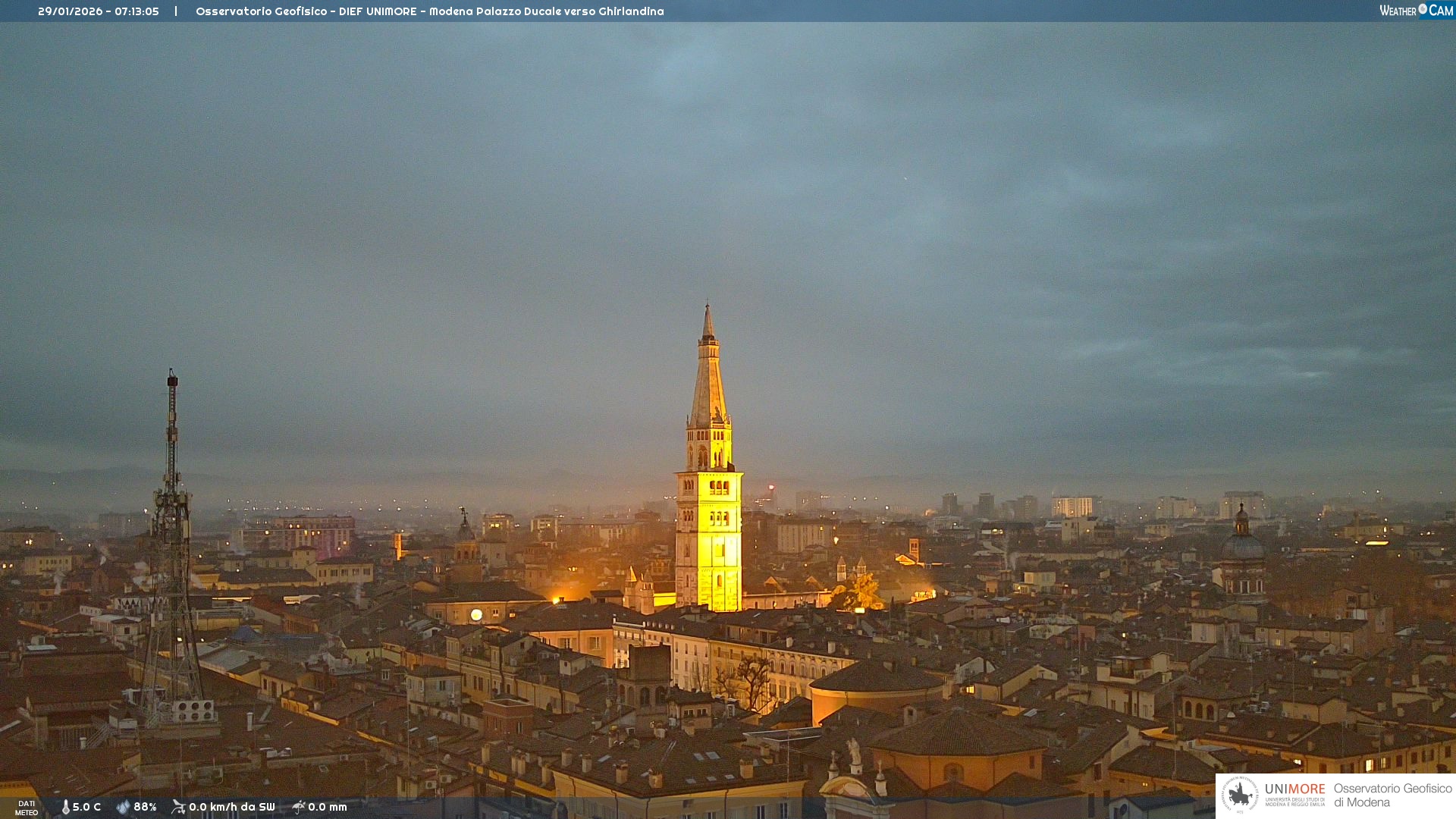Click the WeatherCam logo

tap(1415, 11)
